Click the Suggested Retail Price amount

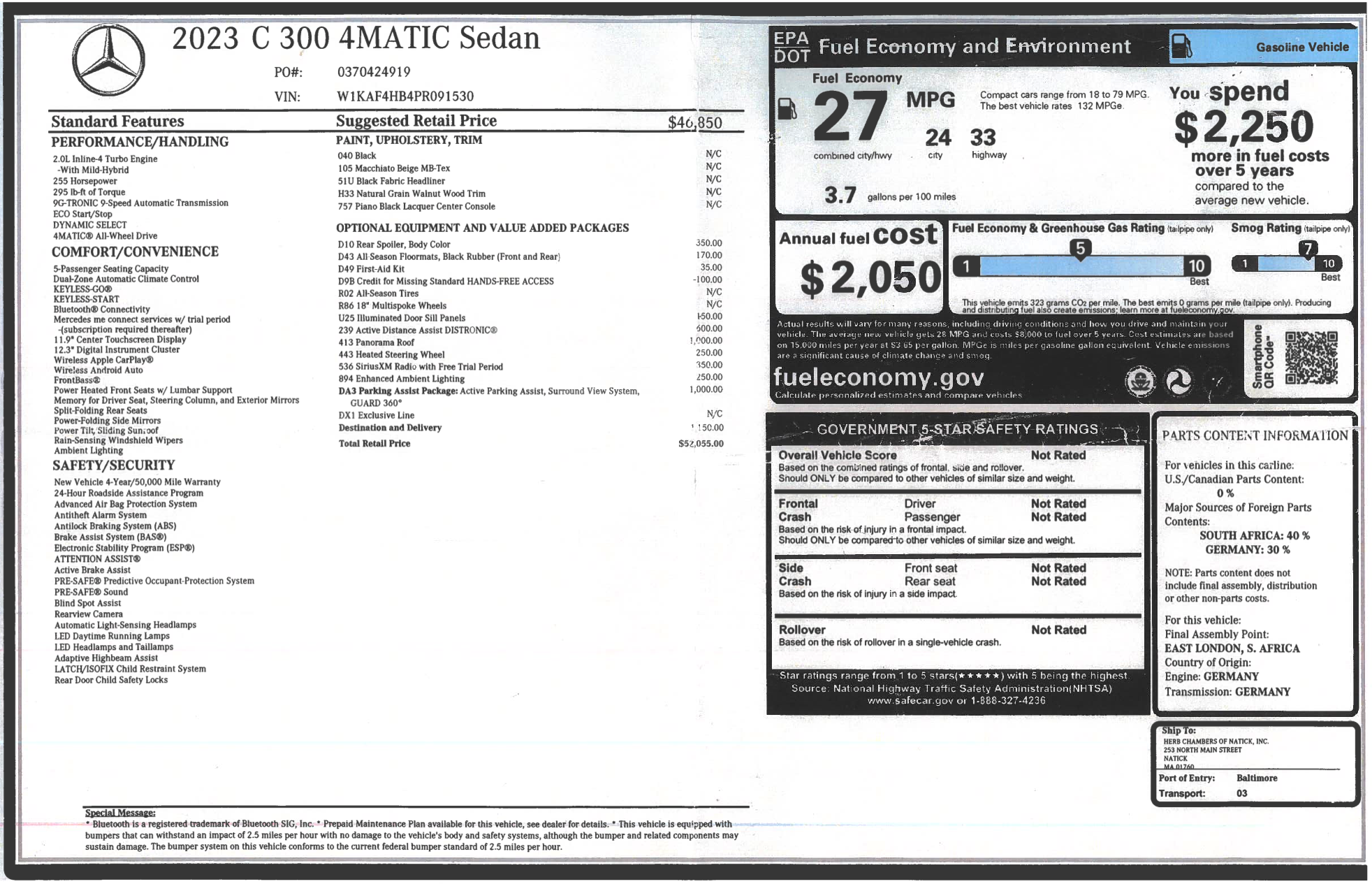click(694, 123)
